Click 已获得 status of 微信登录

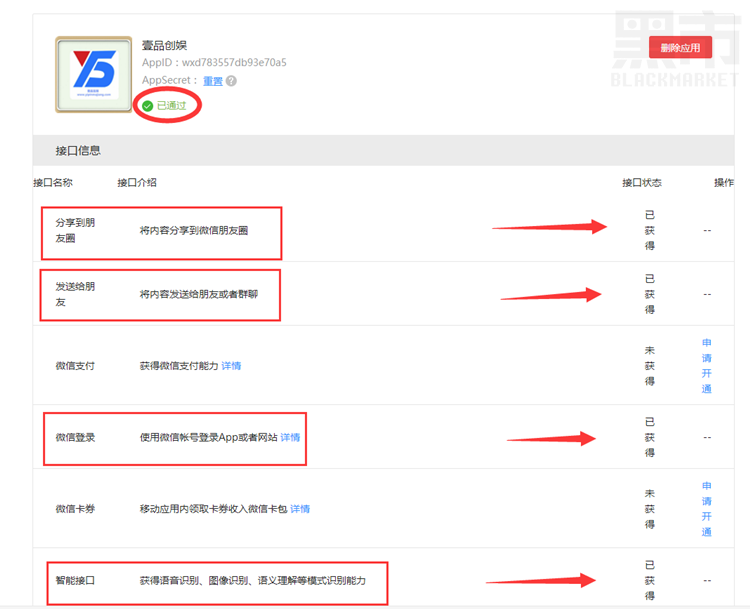(x=650, y=437)
